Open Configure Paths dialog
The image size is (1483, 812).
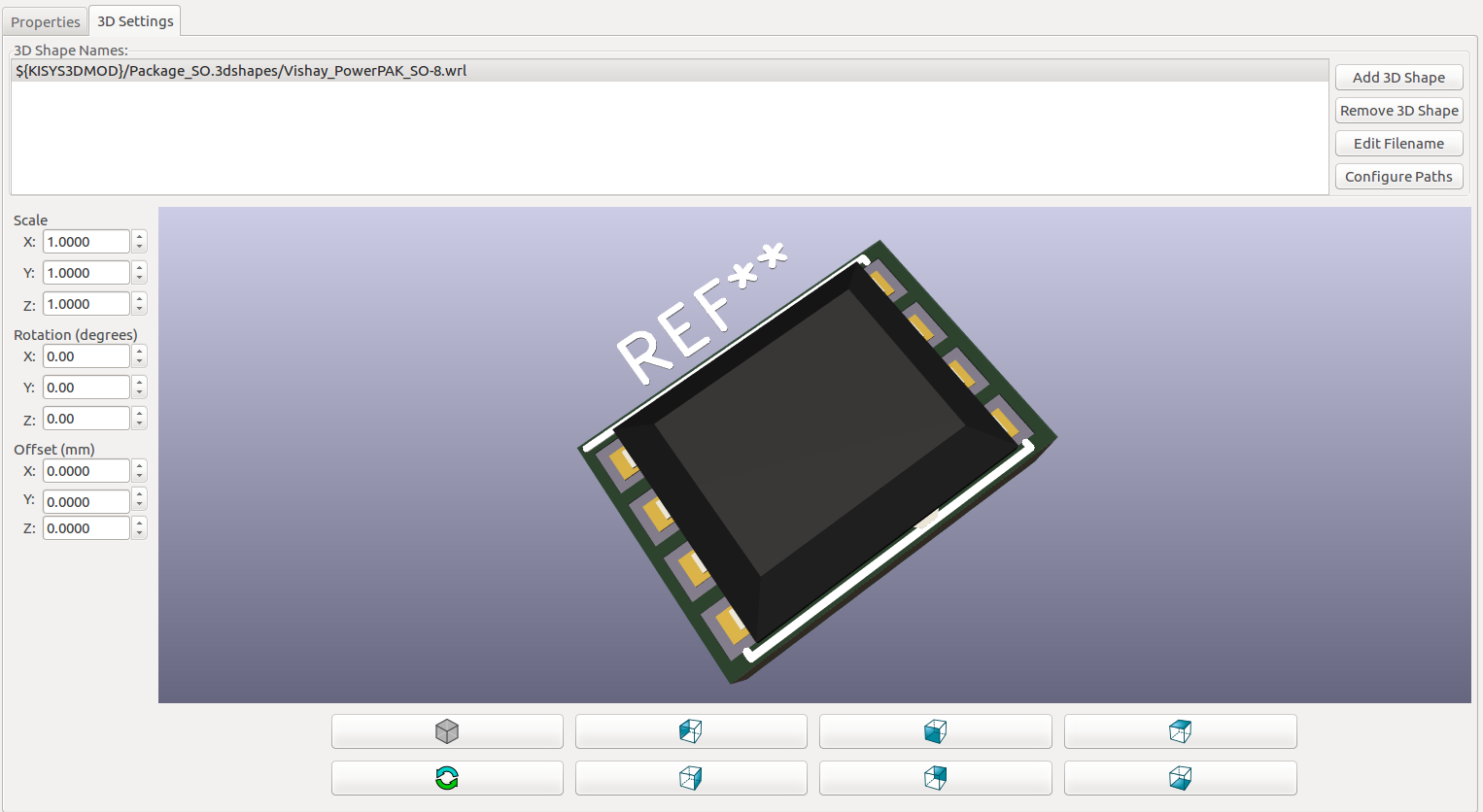click(x=1398, y=177)
